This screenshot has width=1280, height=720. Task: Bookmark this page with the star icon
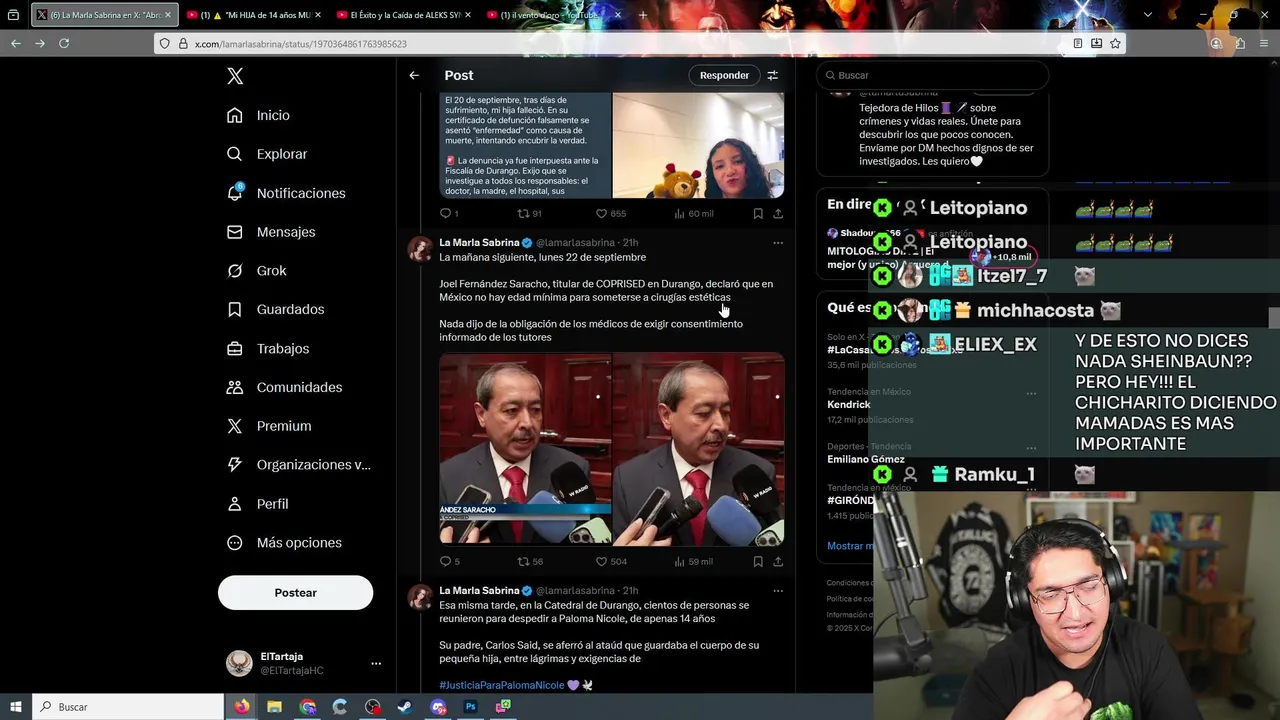pyautogui.click(x=1115, y=44)
